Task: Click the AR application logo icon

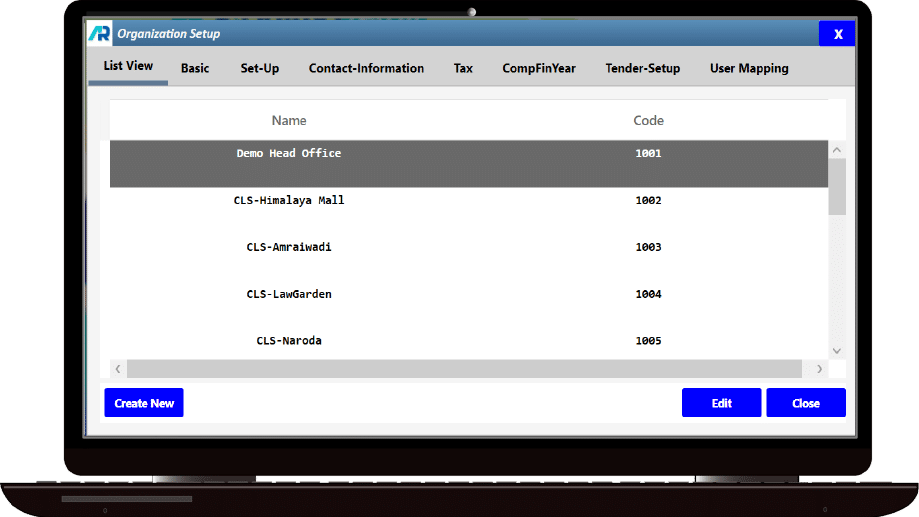Action: (100, 34)
